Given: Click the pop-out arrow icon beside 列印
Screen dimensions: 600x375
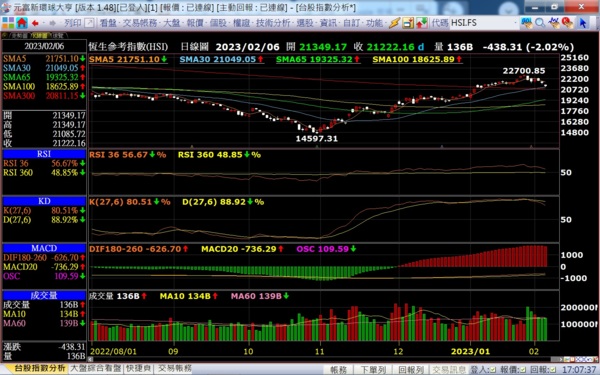Looking at the screenshot, I should pyautogui.click(x=89, y=23).
